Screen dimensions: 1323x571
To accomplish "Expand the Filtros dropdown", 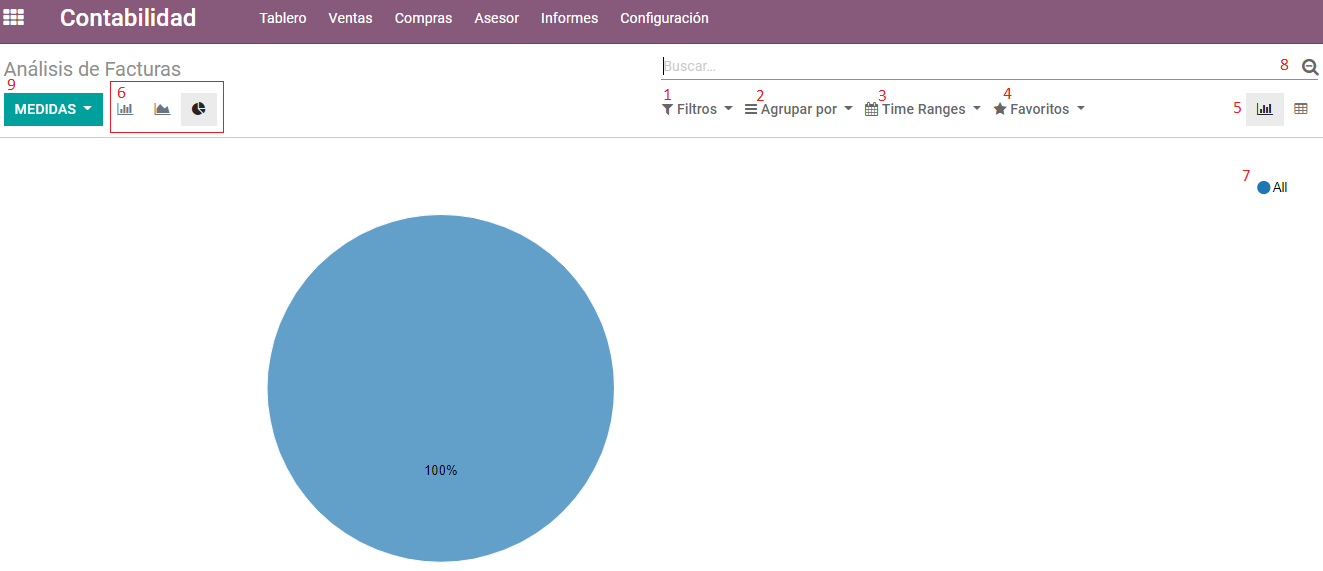I will (x=697, y=109).
